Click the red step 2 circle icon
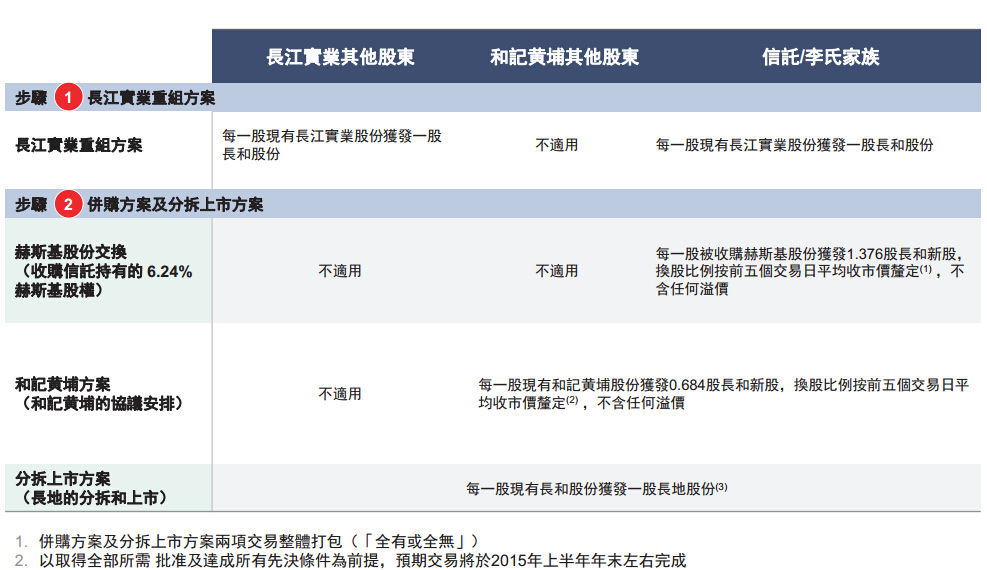987x570 pixels. coord(68,205)
